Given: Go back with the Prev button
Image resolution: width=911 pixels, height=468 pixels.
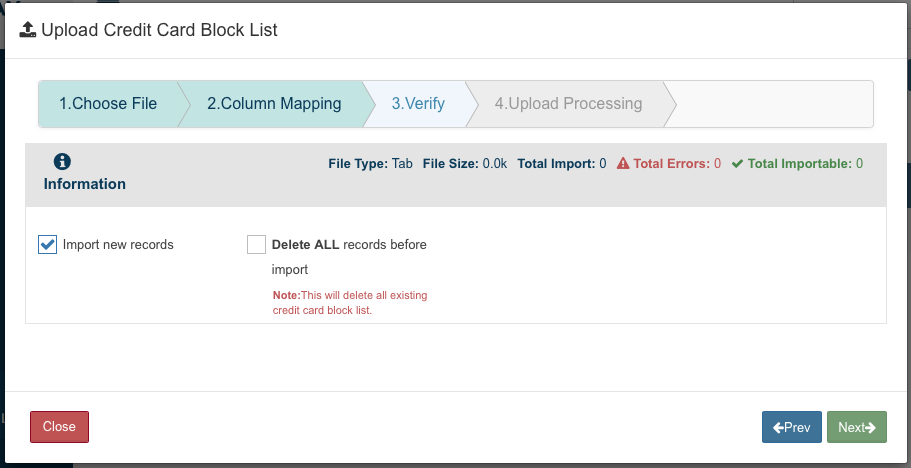Looking at the screenshot, I should (792, 427).
